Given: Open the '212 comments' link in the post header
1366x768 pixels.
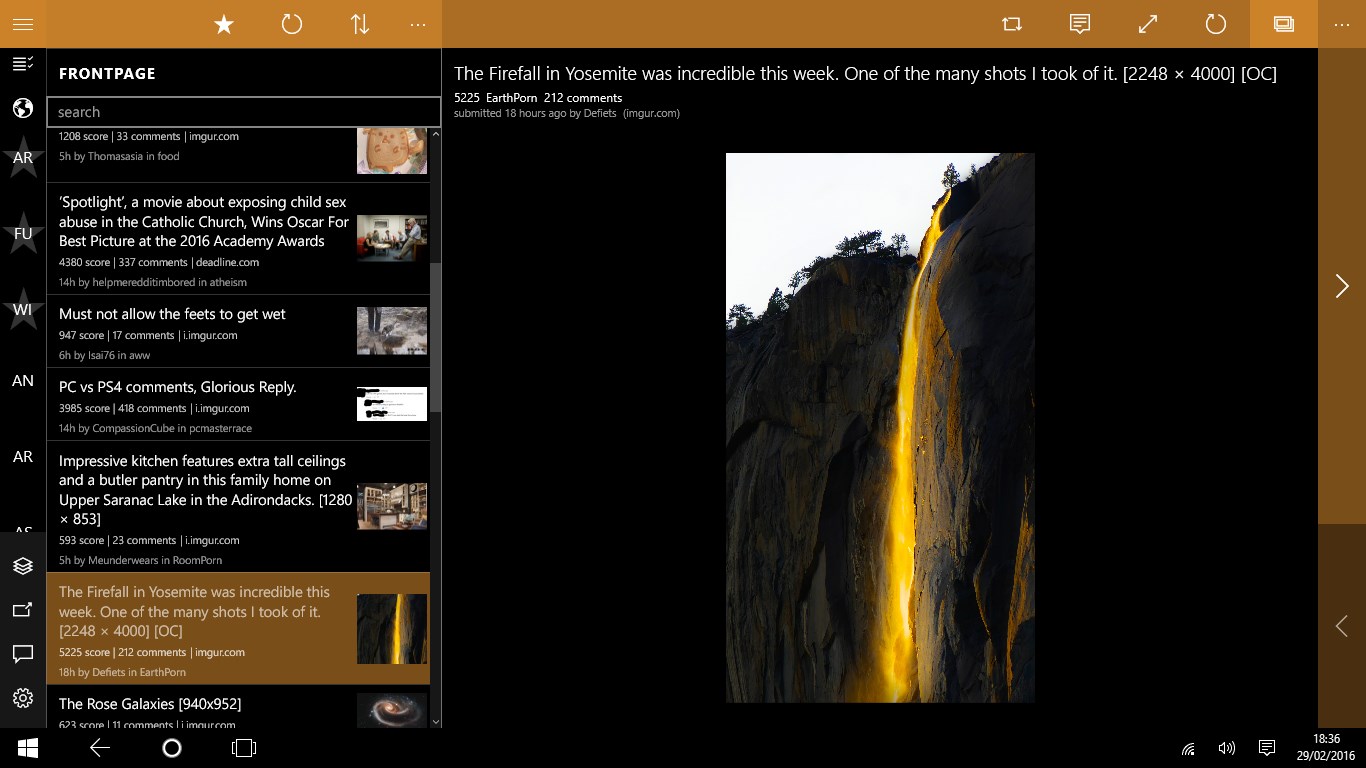Looking at the screenshot, I should coord(583,98).
